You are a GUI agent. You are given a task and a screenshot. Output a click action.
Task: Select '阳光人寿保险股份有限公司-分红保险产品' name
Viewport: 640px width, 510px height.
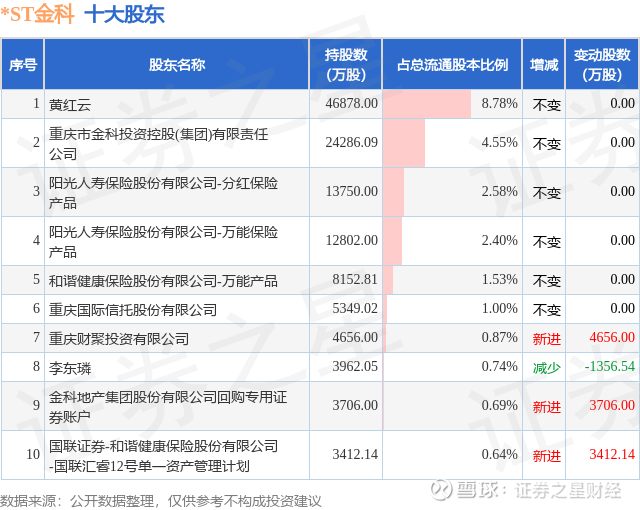coord(163,192)
